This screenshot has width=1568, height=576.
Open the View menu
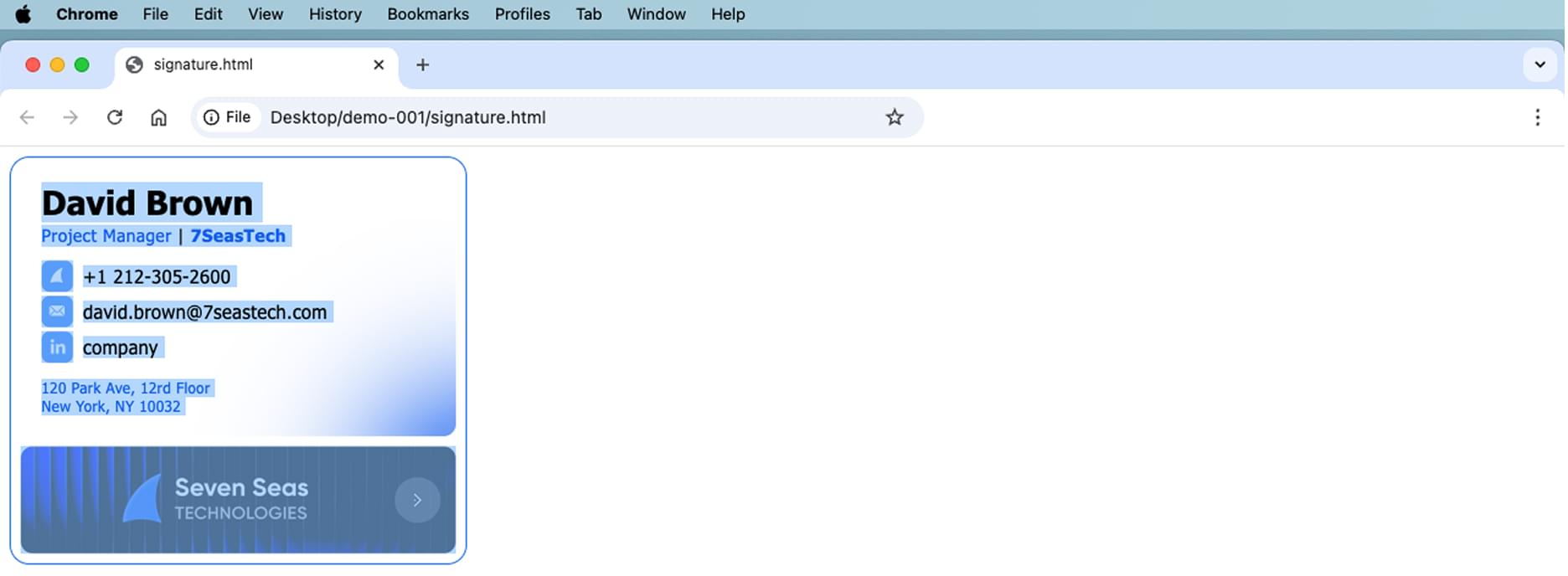click(x=266, y=14)
